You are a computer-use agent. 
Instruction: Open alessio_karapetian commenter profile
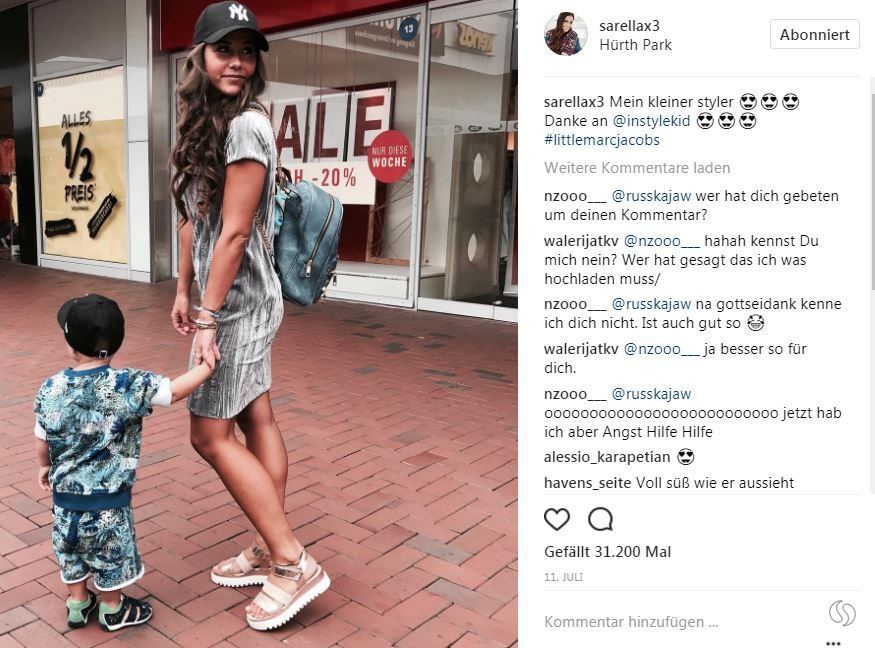[607, 457]
